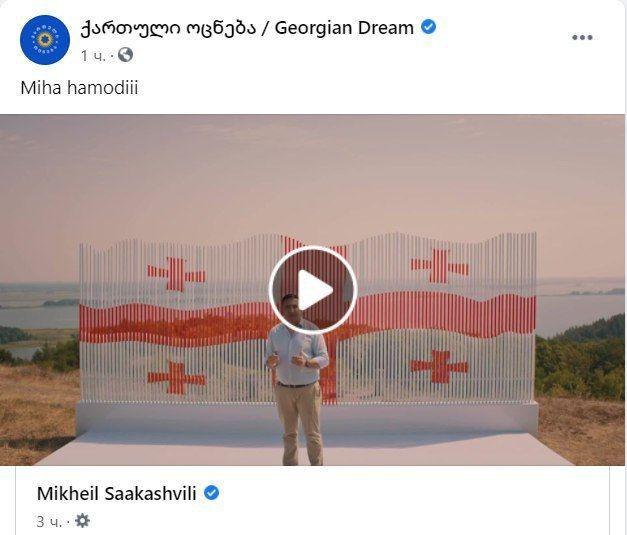The width and height of the screenshot is (627, 535).
Task: Click verified badge beside Mikheil Saakashvili
Action: [212, 493]
